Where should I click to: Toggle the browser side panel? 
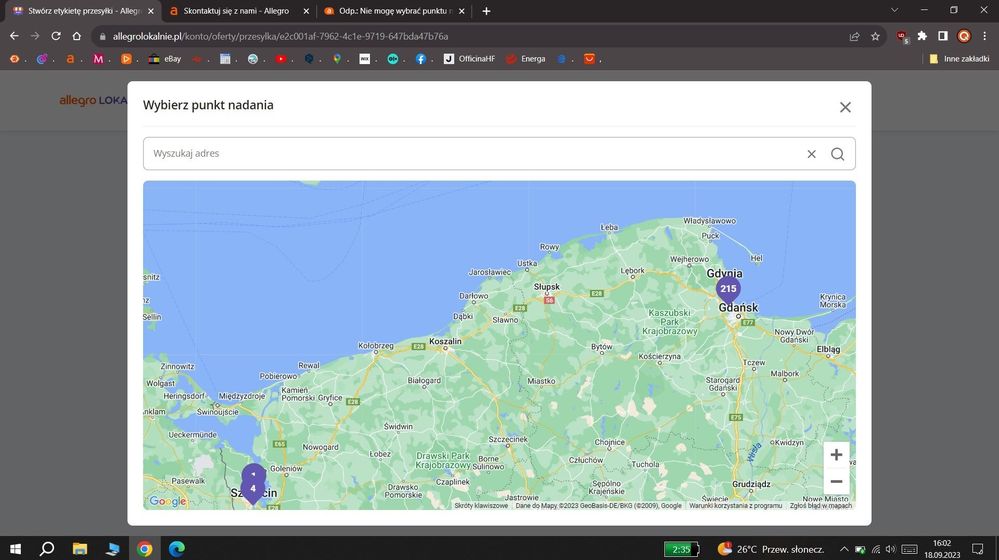943,36
